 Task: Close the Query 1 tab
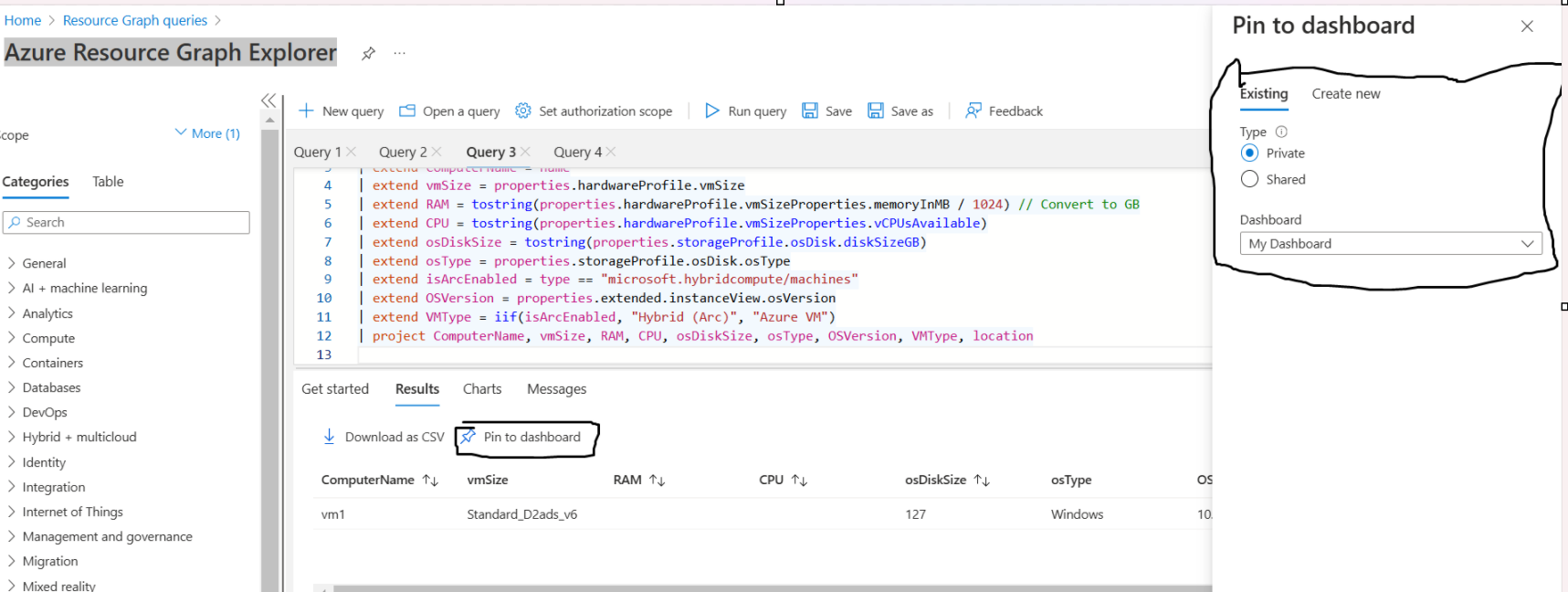click(x=352, y=152)
